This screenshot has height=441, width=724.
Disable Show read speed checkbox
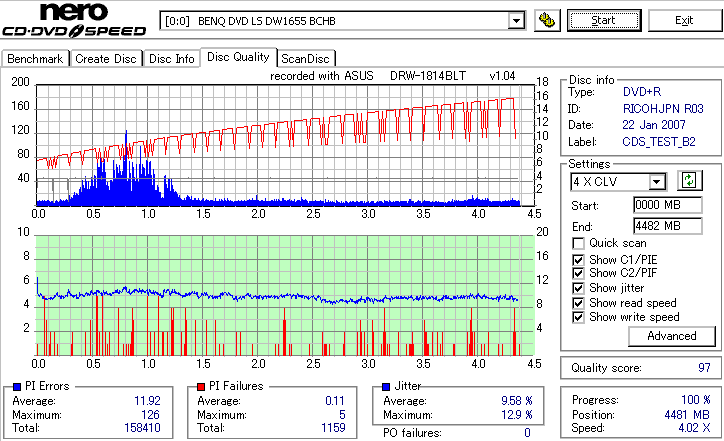pos(578,303)
